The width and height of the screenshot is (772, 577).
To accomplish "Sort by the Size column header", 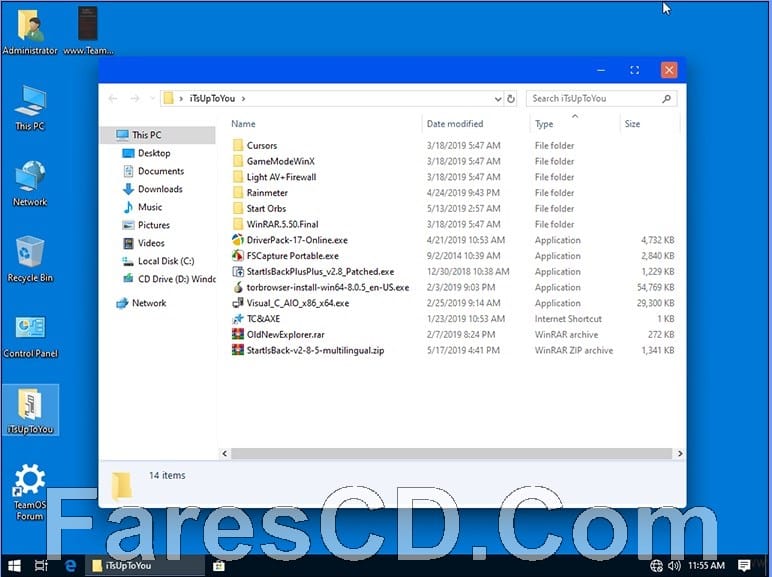I will (632, 124).
